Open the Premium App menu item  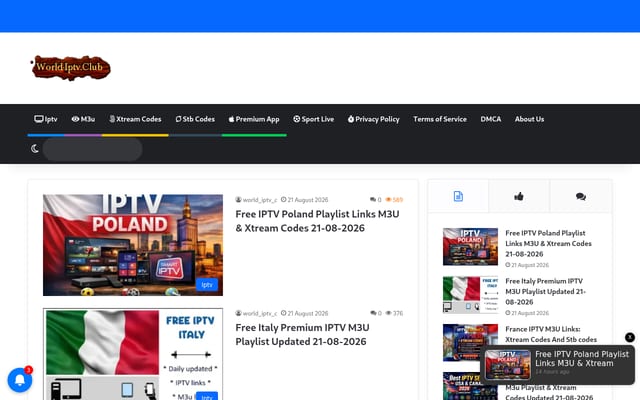[254, 119]
